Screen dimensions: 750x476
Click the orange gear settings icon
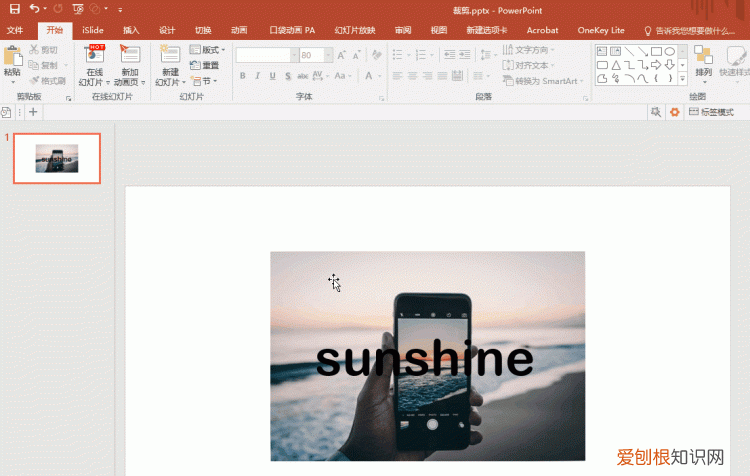point(675,112)
